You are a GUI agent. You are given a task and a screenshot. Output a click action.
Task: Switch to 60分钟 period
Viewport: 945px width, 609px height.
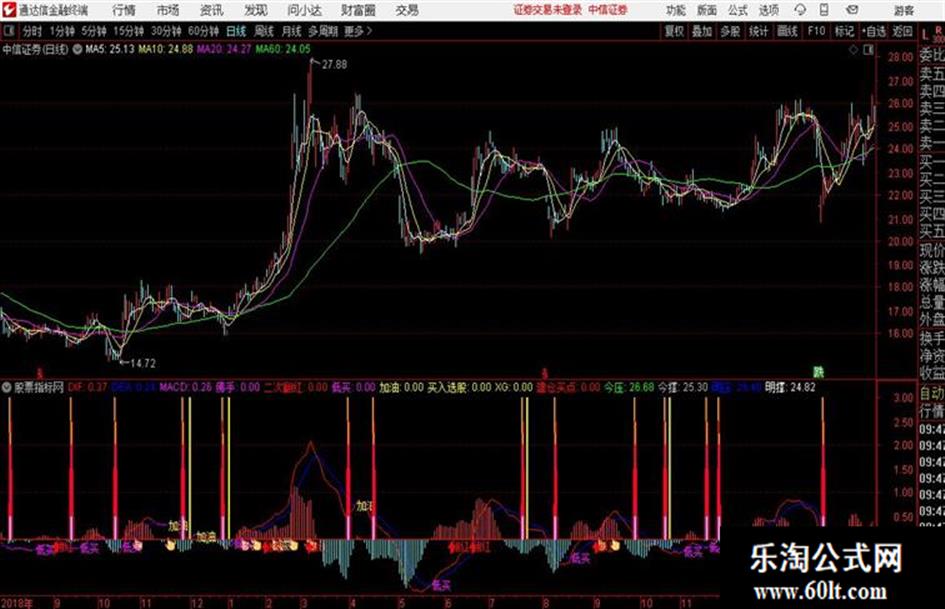coord(204,31)
